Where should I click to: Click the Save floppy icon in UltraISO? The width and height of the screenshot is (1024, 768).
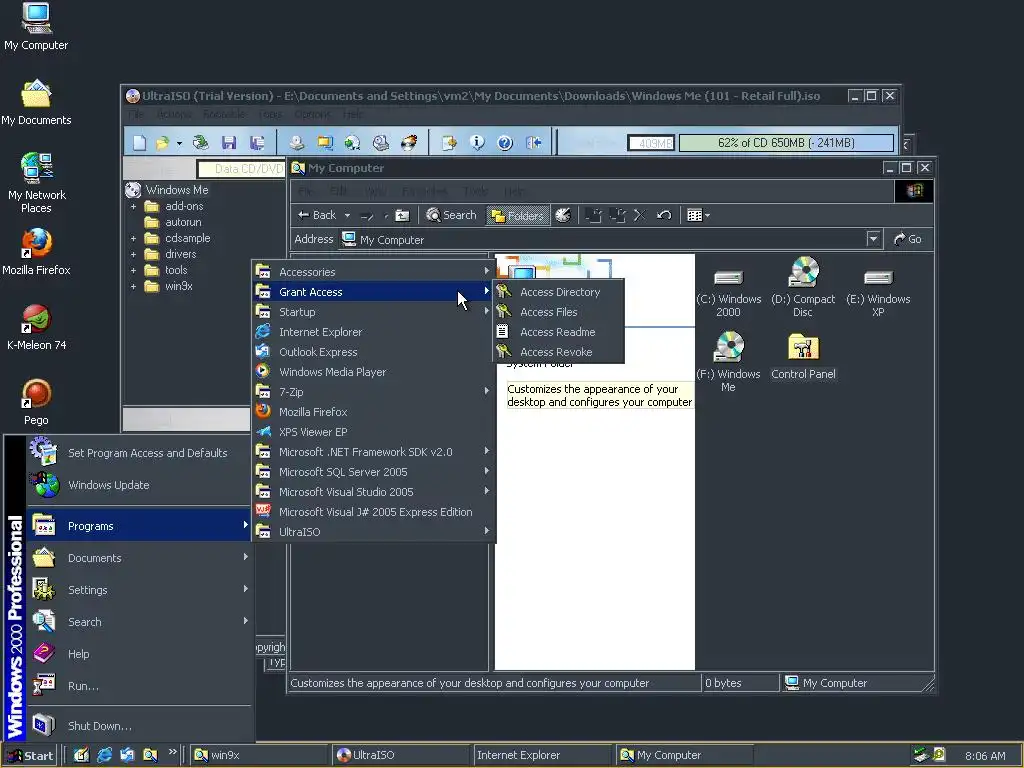tap(229, 142)
